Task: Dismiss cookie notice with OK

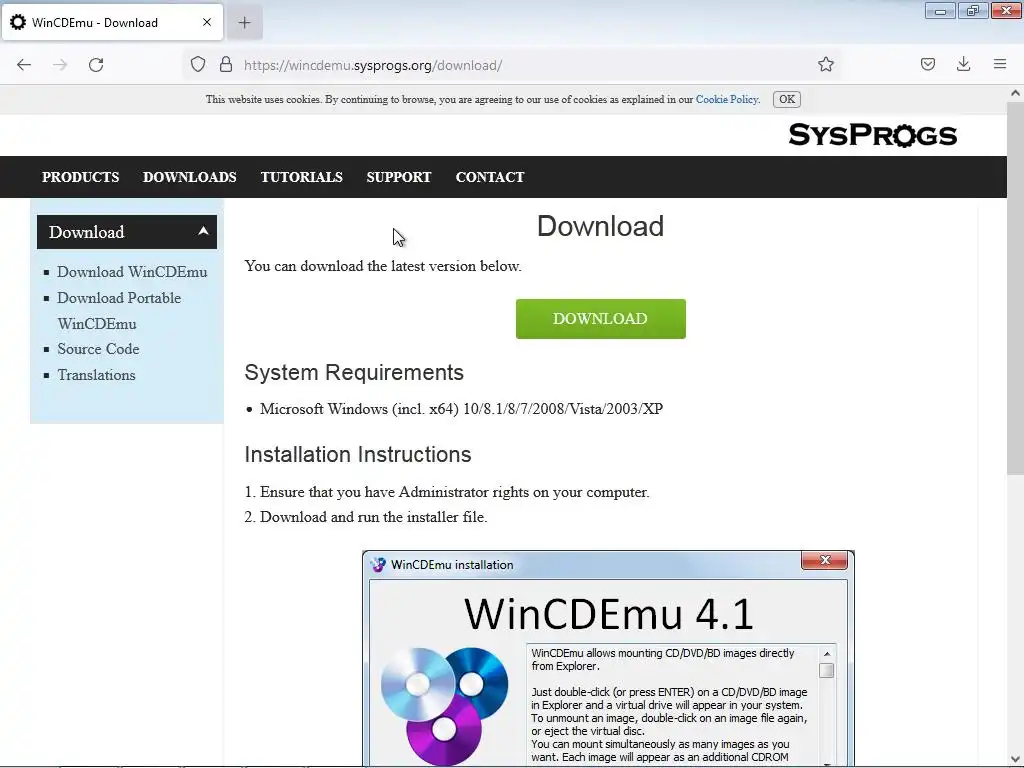Action: tap(786, 99)
